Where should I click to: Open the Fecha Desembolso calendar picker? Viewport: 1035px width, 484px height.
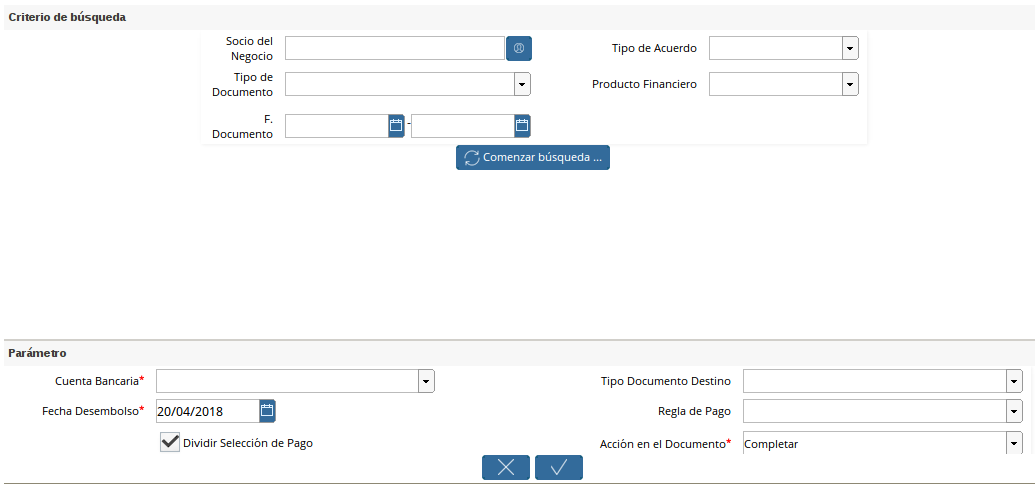[267, 410]
